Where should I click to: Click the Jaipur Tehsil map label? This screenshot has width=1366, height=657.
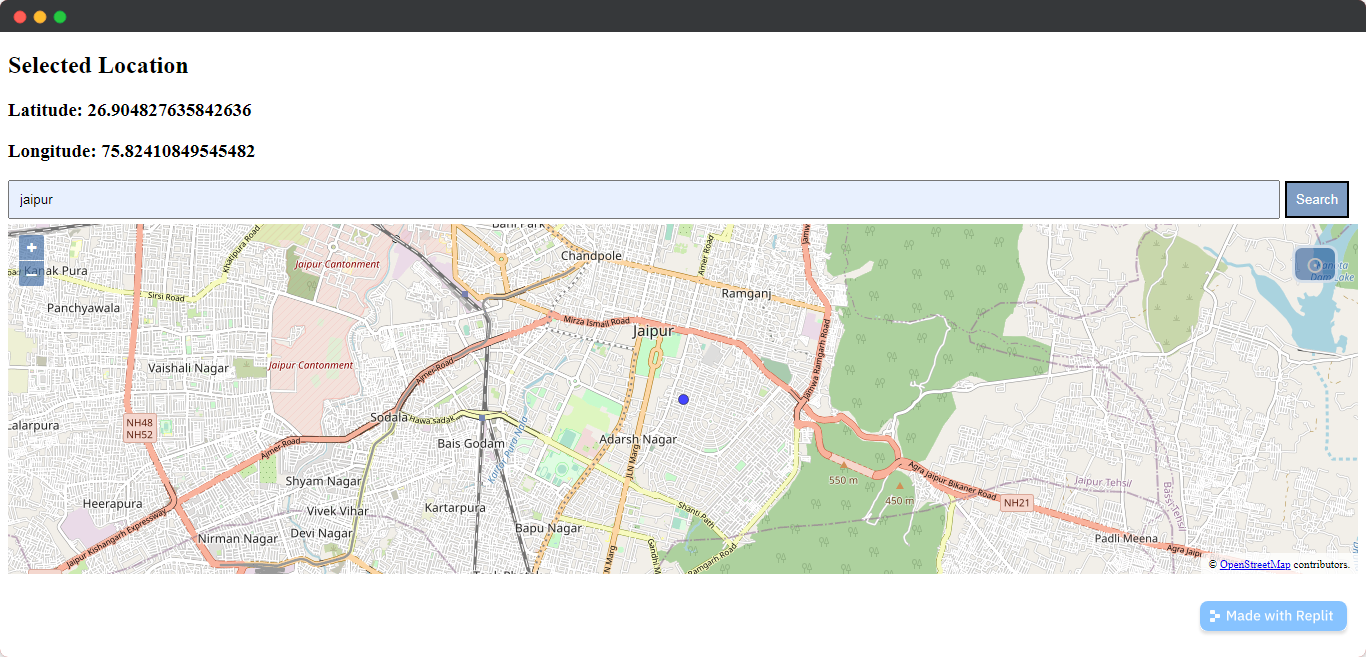(x=1103, y=481)
